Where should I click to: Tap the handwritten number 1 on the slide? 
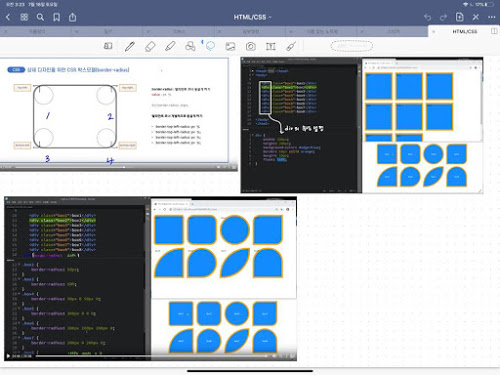(48, 116)
